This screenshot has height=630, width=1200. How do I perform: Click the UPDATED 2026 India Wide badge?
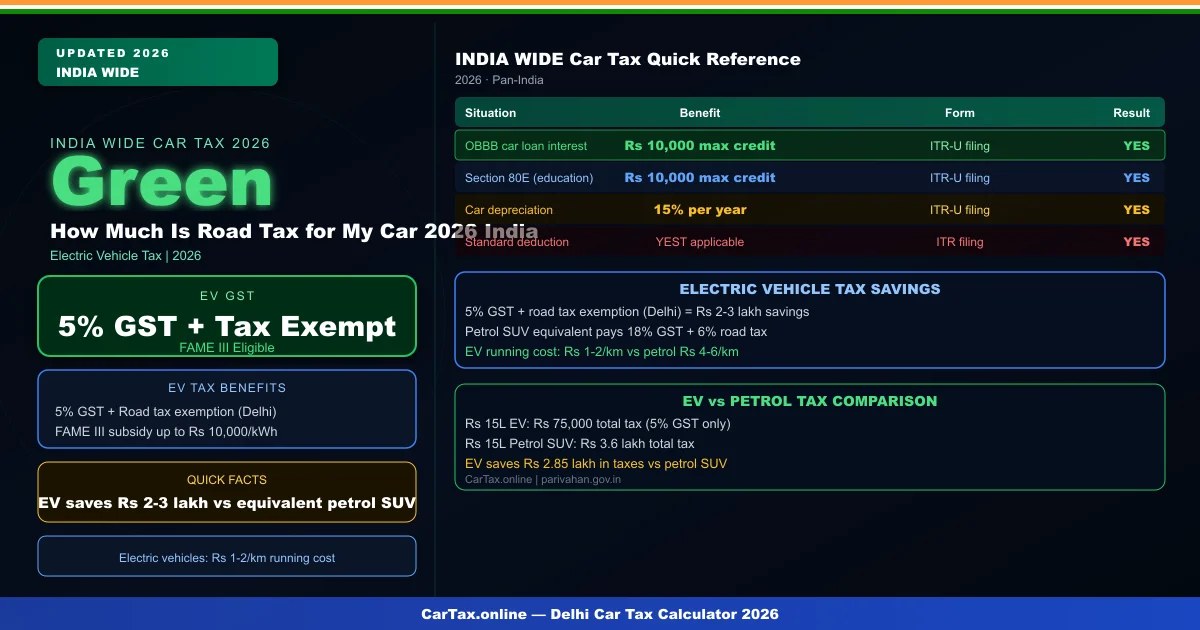pyautogui.click(x=158, y=62)
